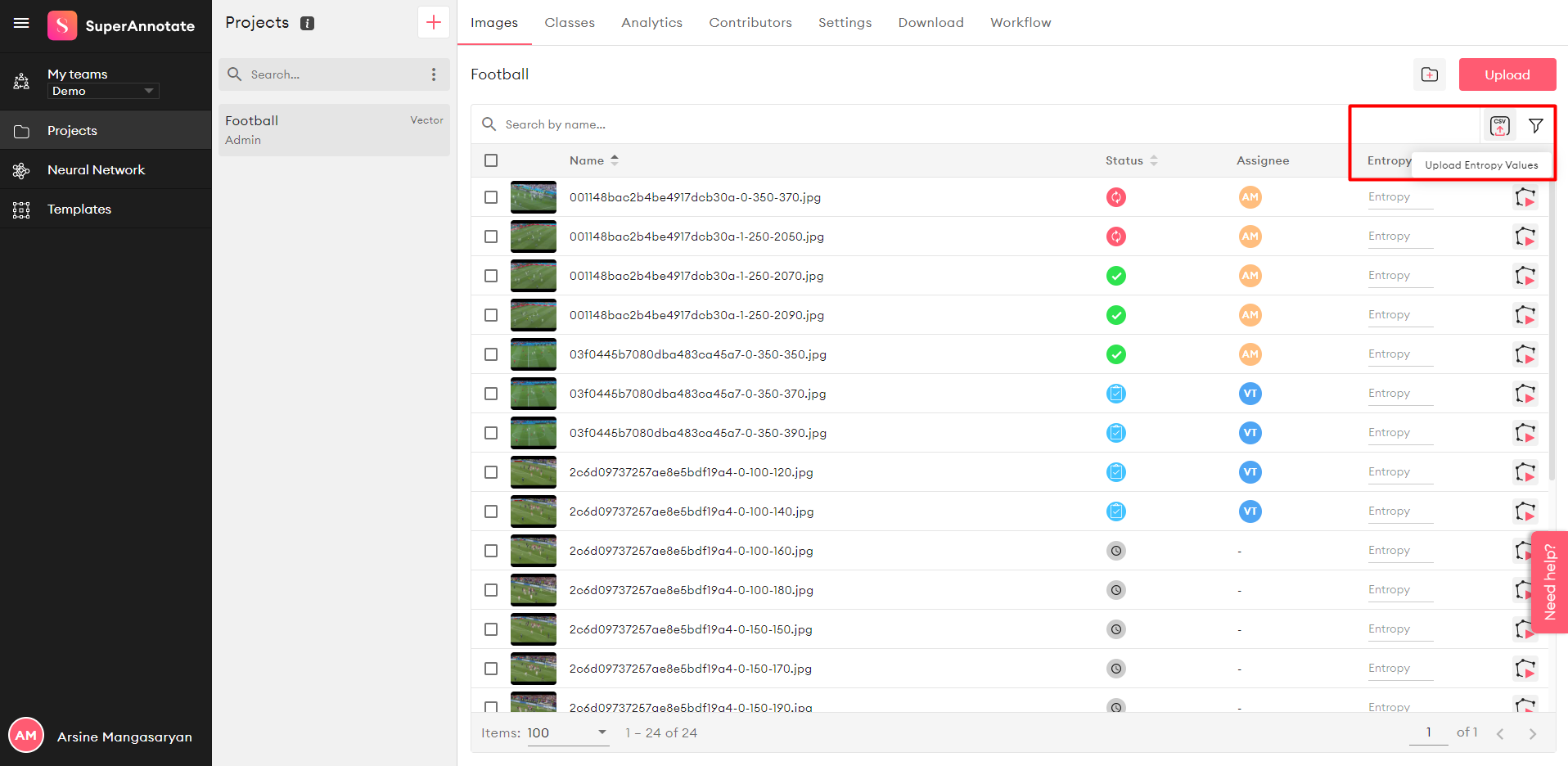The height and width of the screenshot is (766, 1568).
Task: Click the Templates grid icon
Action: pos(21,210)
